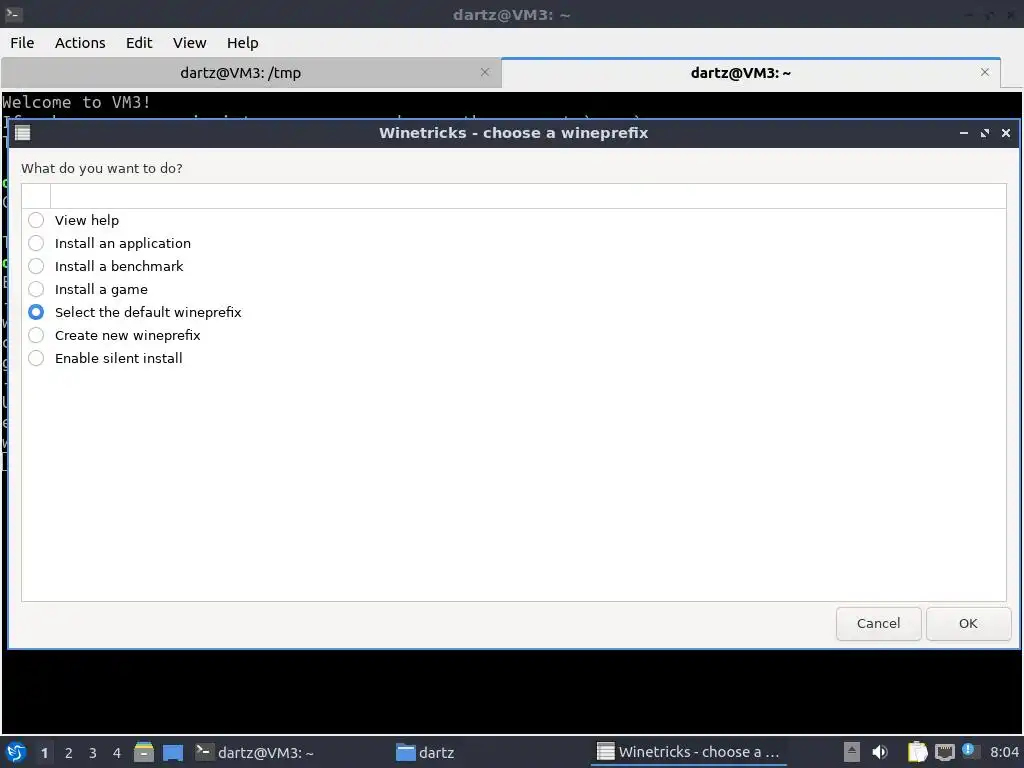The width and height of the screenshot is (1024, 768).
Task: Select Install a benchmark radio button
Action: point(36,266)
